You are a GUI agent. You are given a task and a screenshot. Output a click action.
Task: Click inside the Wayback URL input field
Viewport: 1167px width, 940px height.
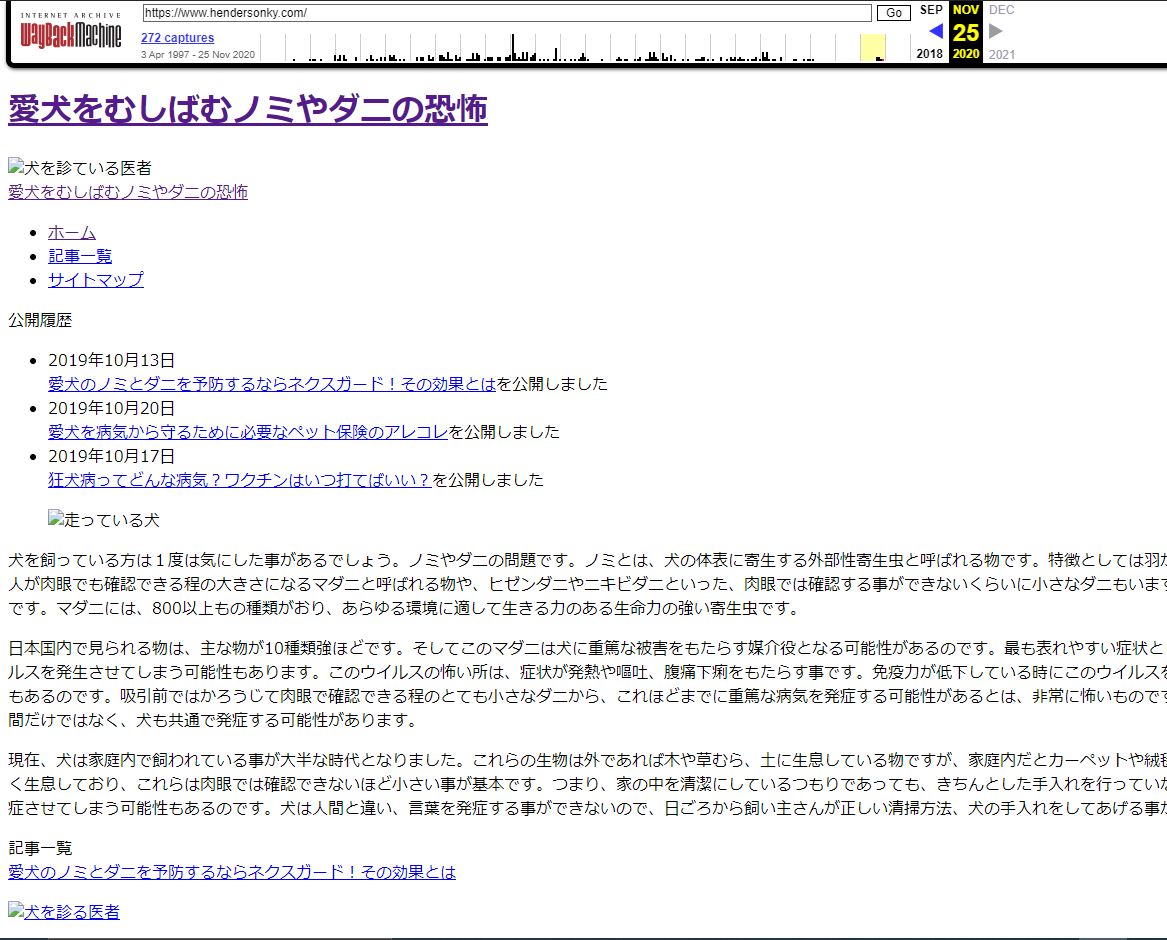coord(506,13)
